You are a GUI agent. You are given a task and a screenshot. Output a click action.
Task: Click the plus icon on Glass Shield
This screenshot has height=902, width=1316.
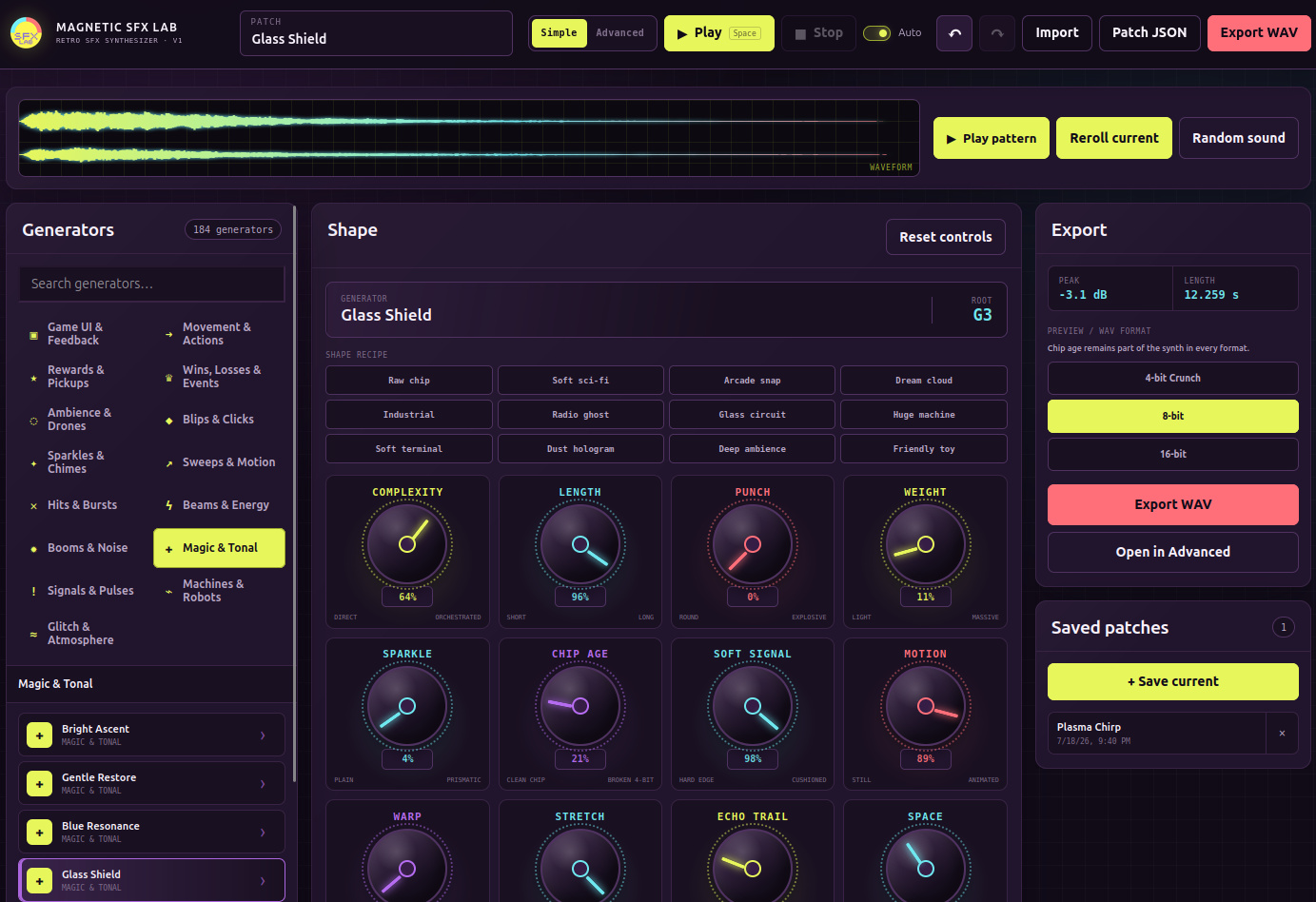click(x=40, y=881)
